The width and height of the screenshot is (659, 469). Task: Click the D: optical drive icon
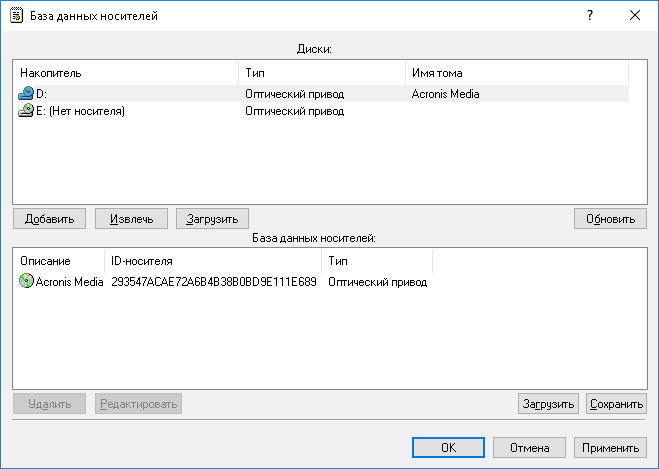26,94
